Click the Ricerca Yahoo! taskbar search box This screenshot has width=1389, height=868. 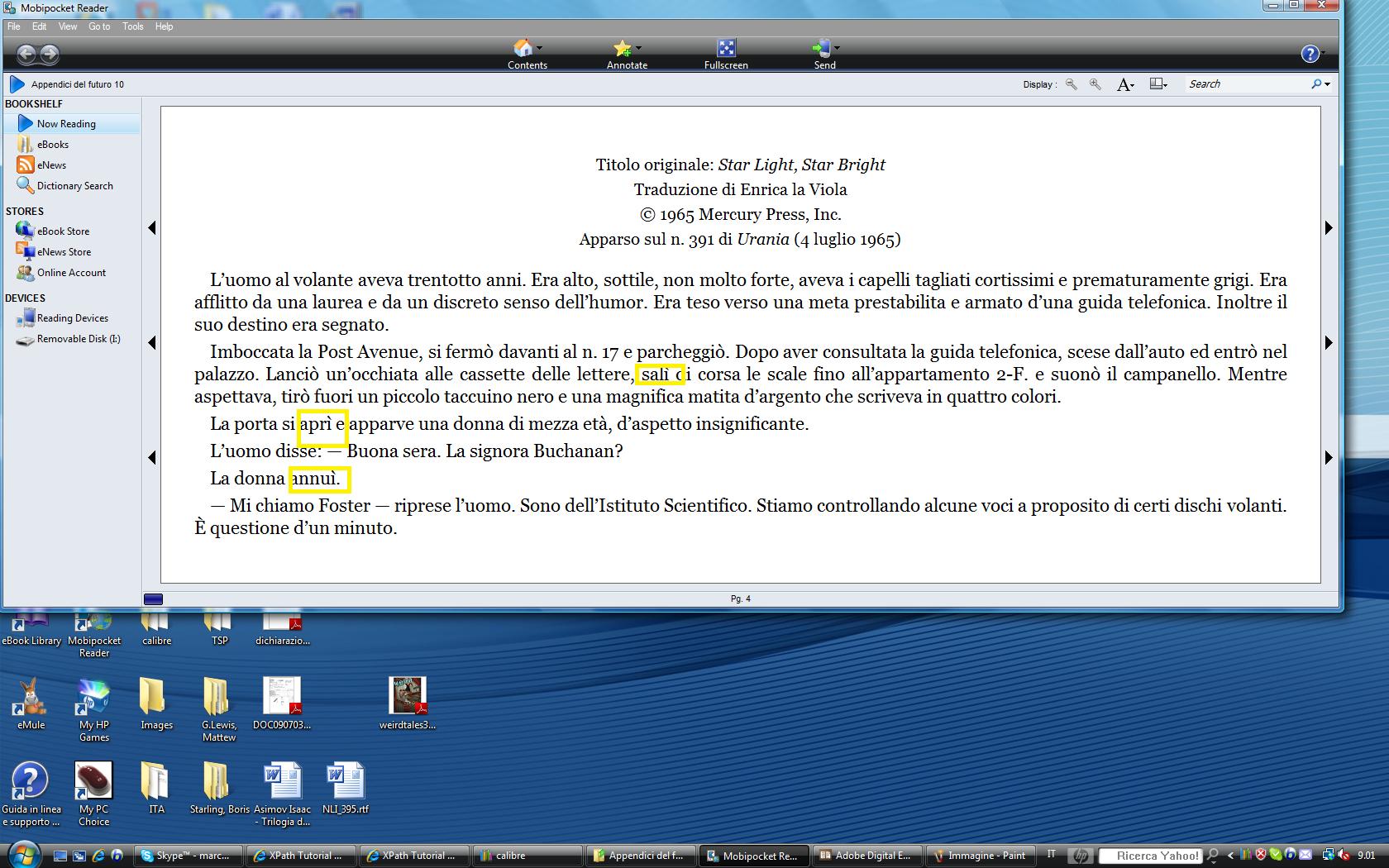click(1150, 856)
